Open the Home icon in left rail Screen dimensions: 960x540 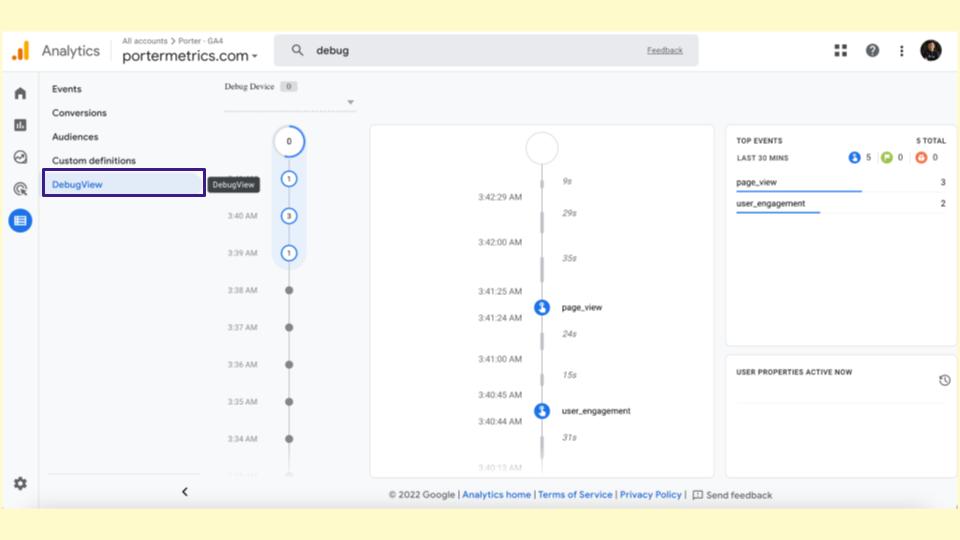tap(20, 93)
